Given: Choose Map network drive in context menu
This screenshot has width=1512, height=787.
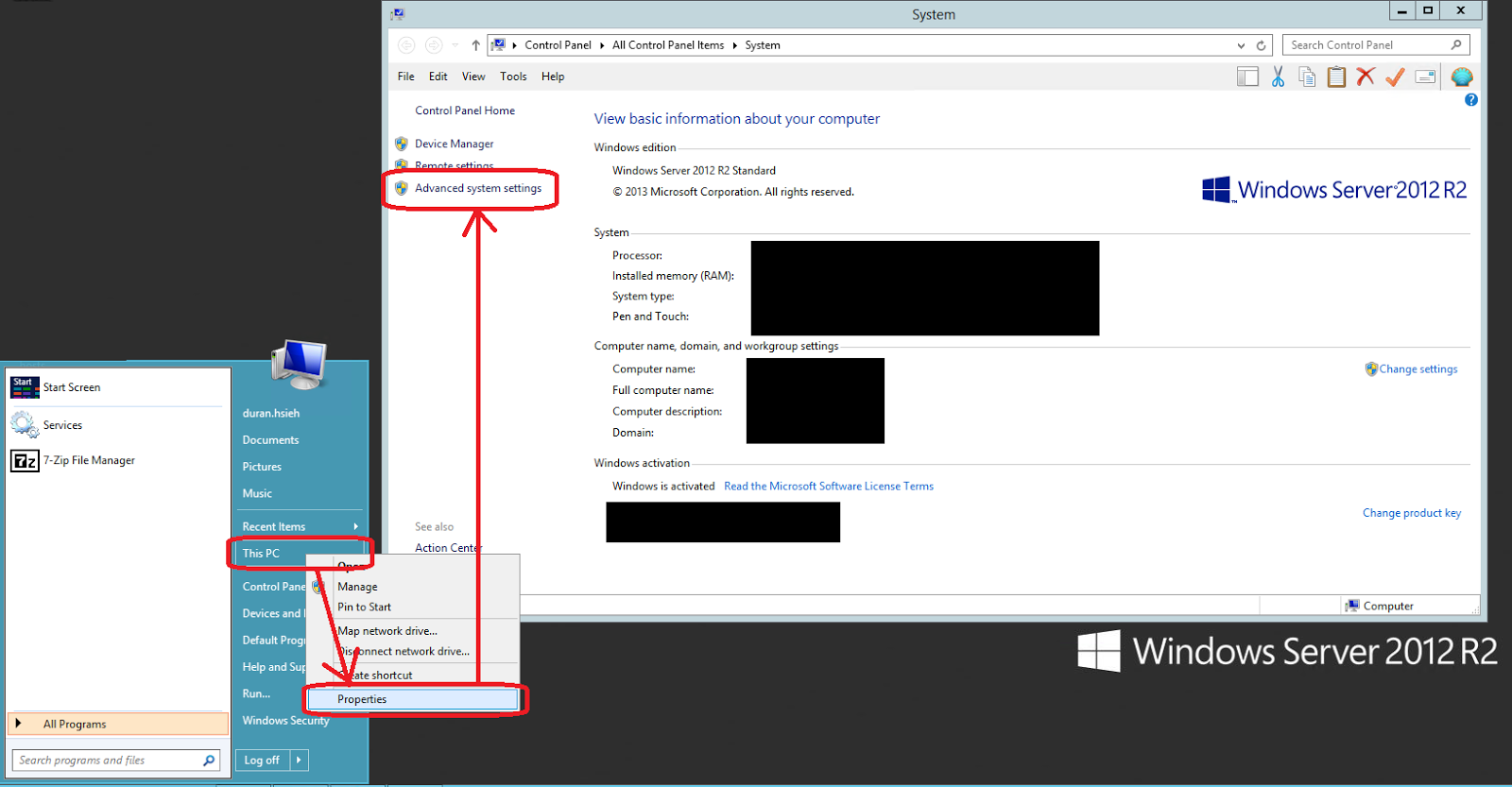Looking at the screenshot, I should point(413,630).
